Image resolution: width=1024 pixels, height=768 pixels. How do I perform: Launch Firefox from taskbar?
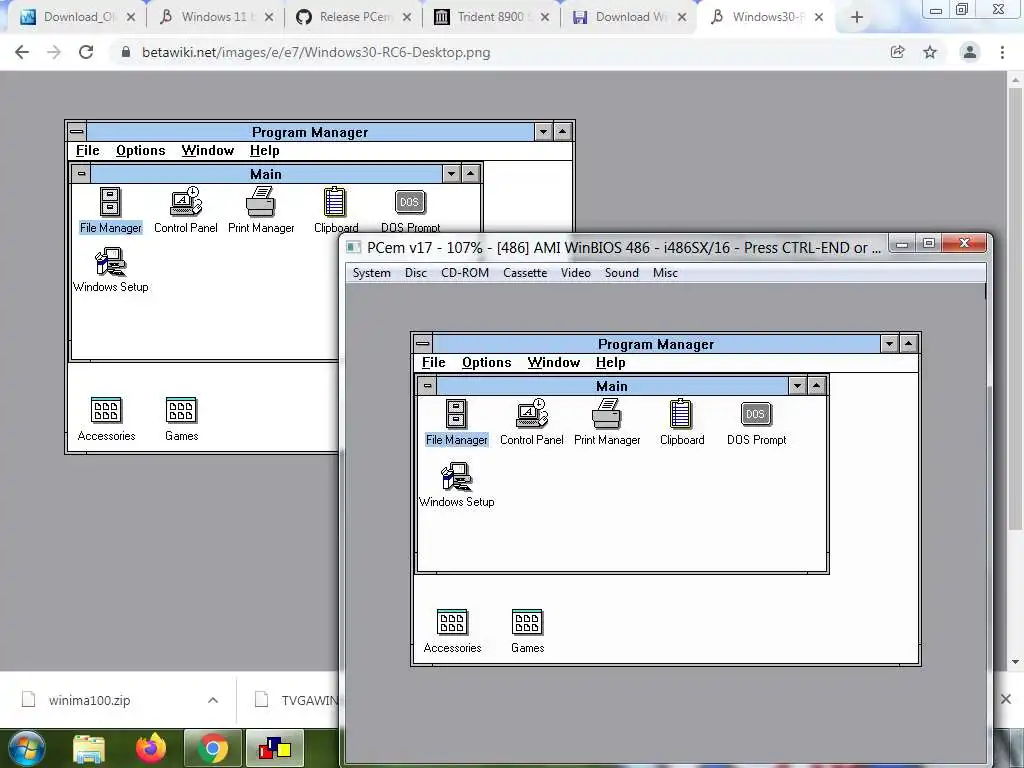[x=151, y=748]
